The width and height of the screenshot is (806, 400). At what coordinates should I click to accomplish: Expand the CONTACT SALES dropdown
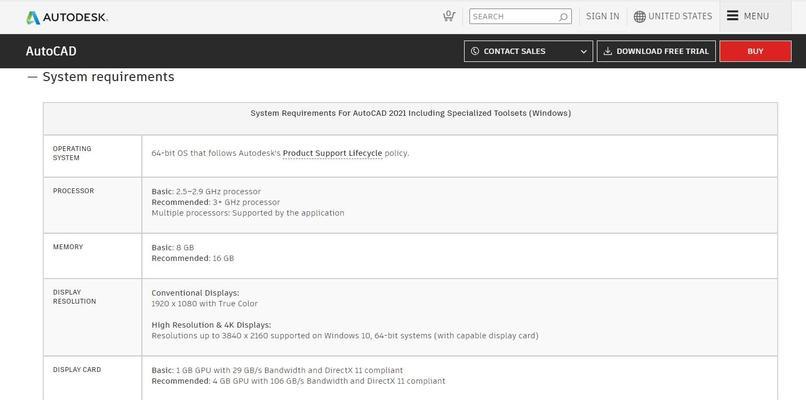528,51
